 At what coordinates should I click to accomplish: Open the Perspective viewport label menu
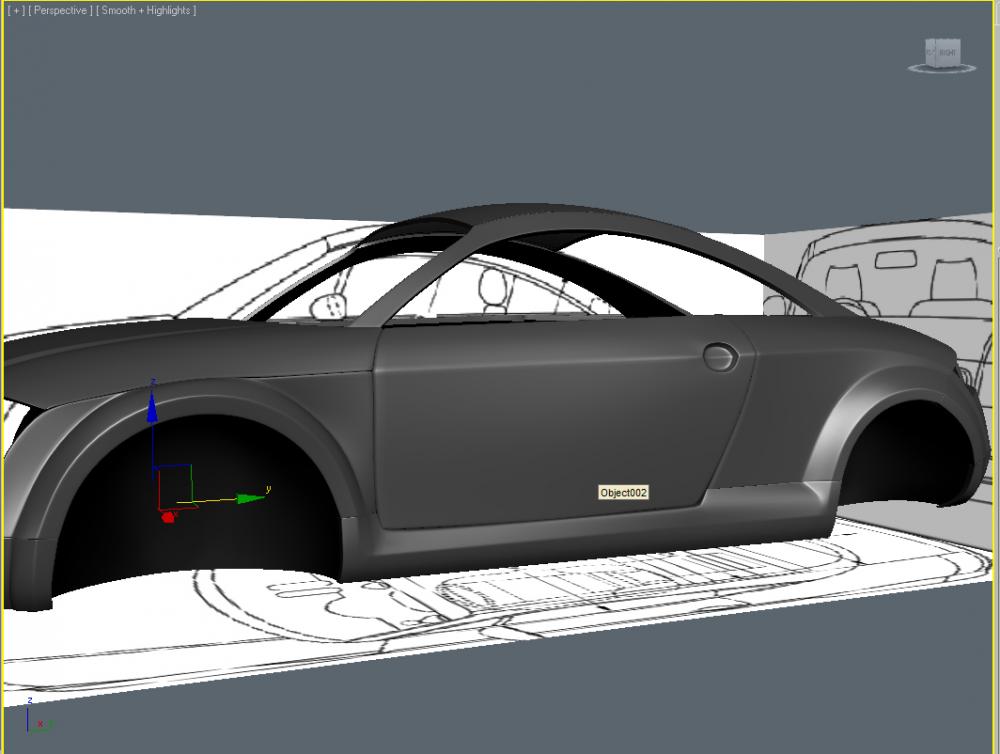(x=61, y=10)
